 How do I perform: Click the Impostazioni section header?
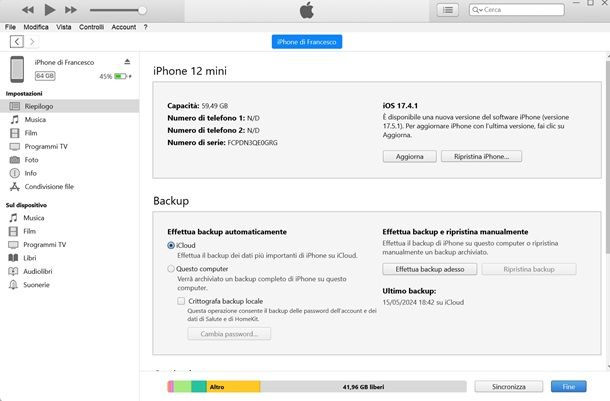(x=24, y=93)
